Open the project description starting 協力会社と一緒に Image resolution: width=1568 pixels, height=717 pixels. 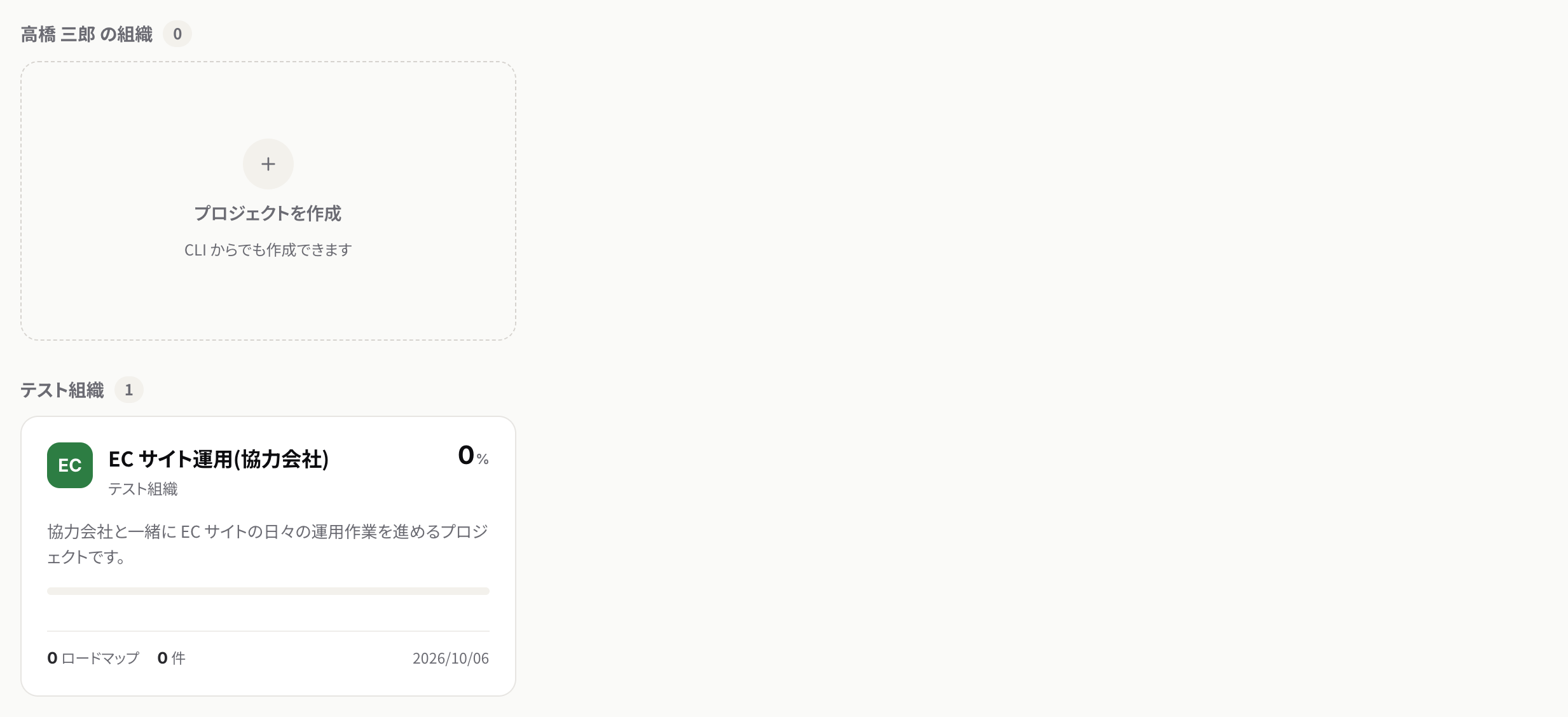[268, 544]
